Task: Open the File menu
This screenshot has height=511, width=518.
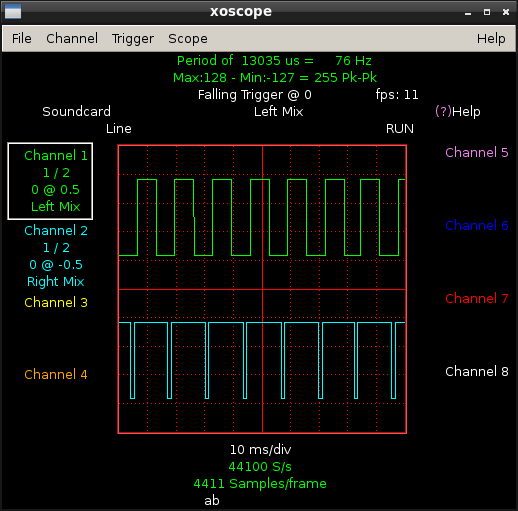Action: point(22,39)
